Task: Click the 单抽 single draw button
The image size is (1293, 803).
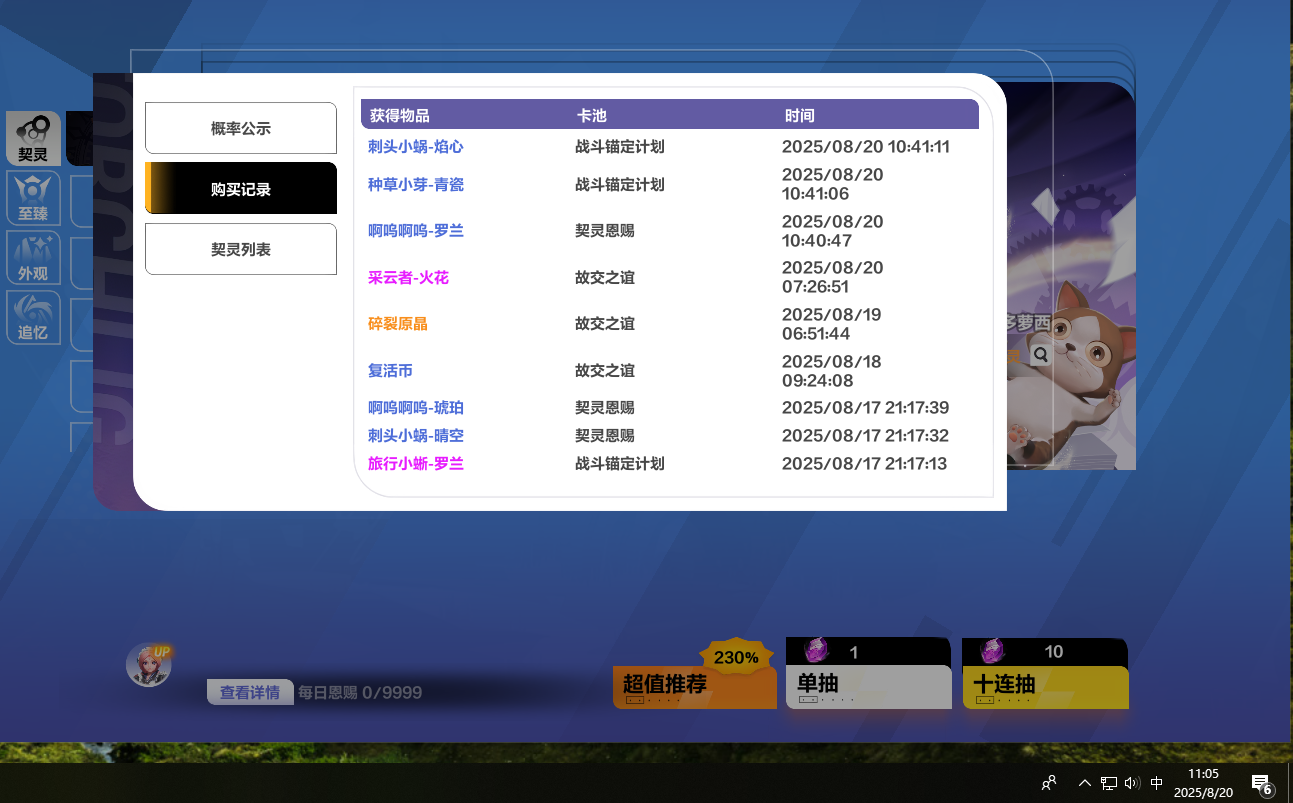Action: [868, 686]
